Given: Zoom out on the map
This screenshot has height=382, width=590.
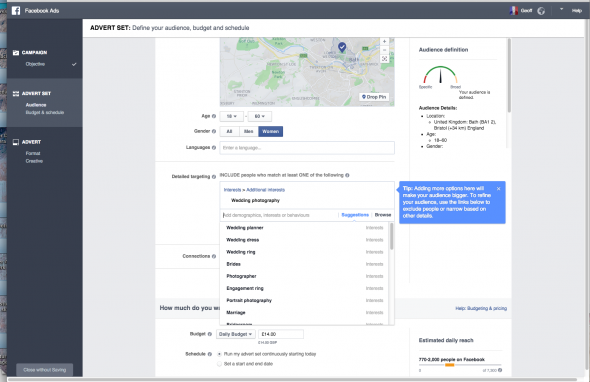Looking at the screenshot, I should (x=384, y=50).
